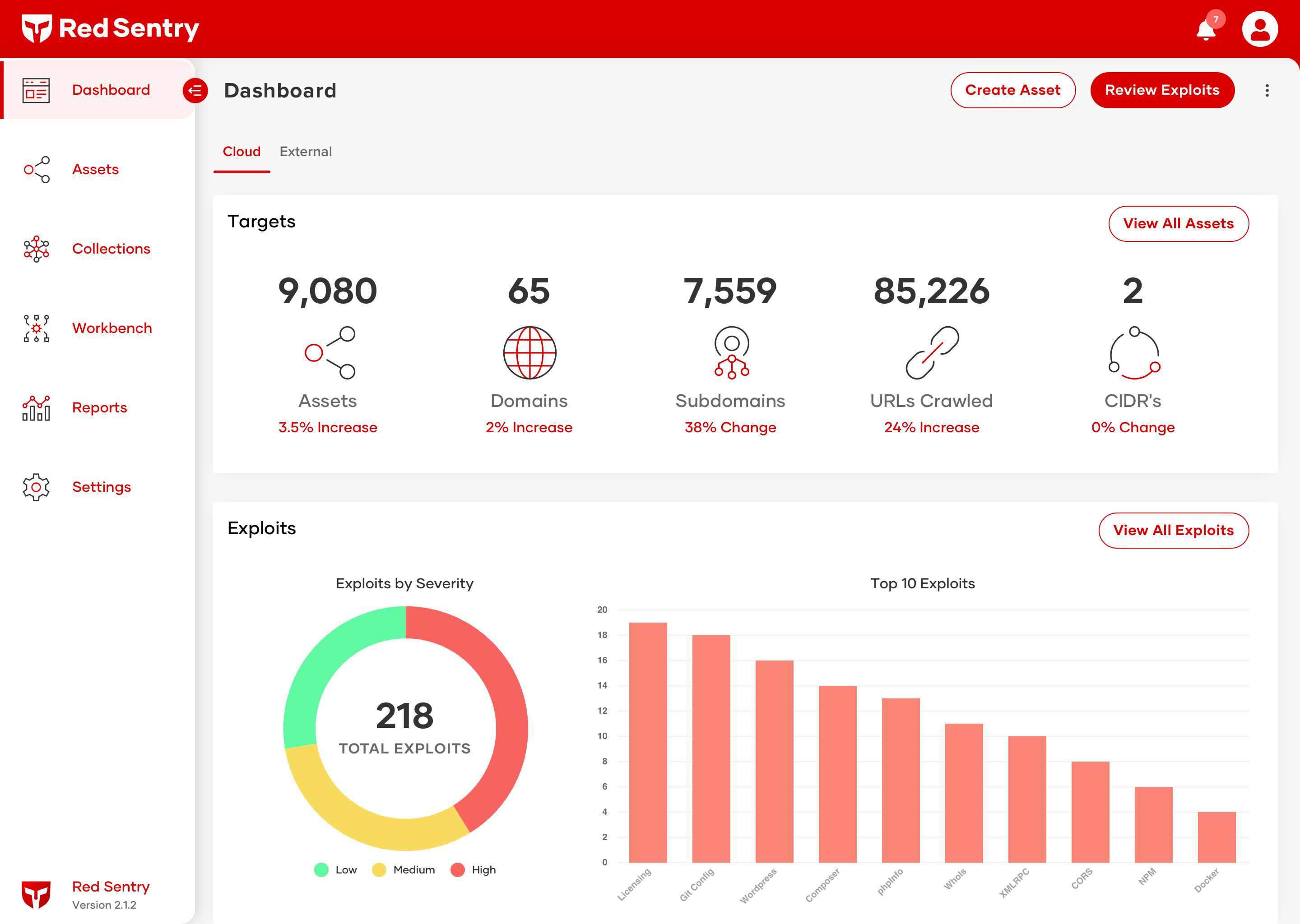The width and height of the screenshot is (1300, 924).
Task: Open the three-dot overflow menu
Action: tap(1267, 90)
